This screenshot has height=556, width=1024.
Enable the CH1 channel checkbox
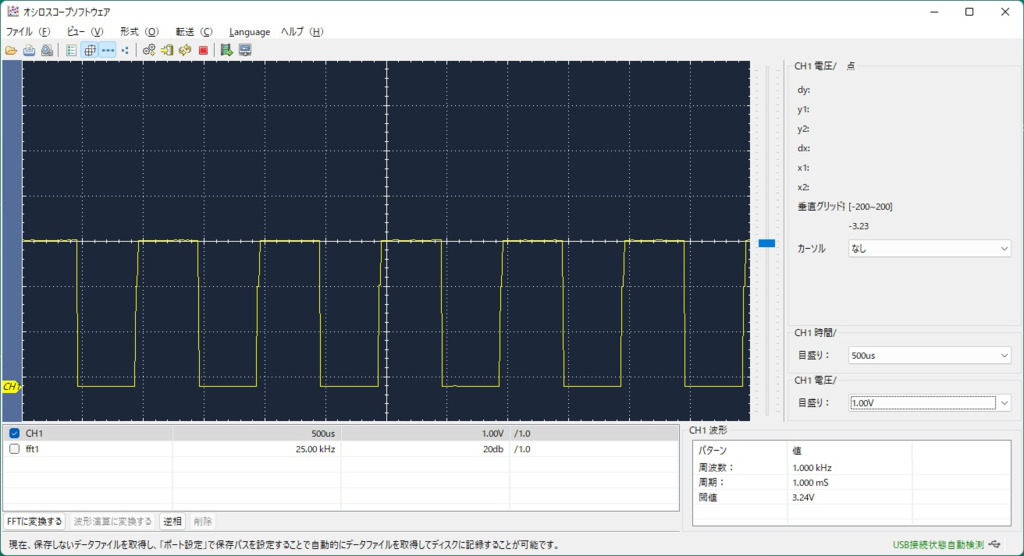coord(14,433)
